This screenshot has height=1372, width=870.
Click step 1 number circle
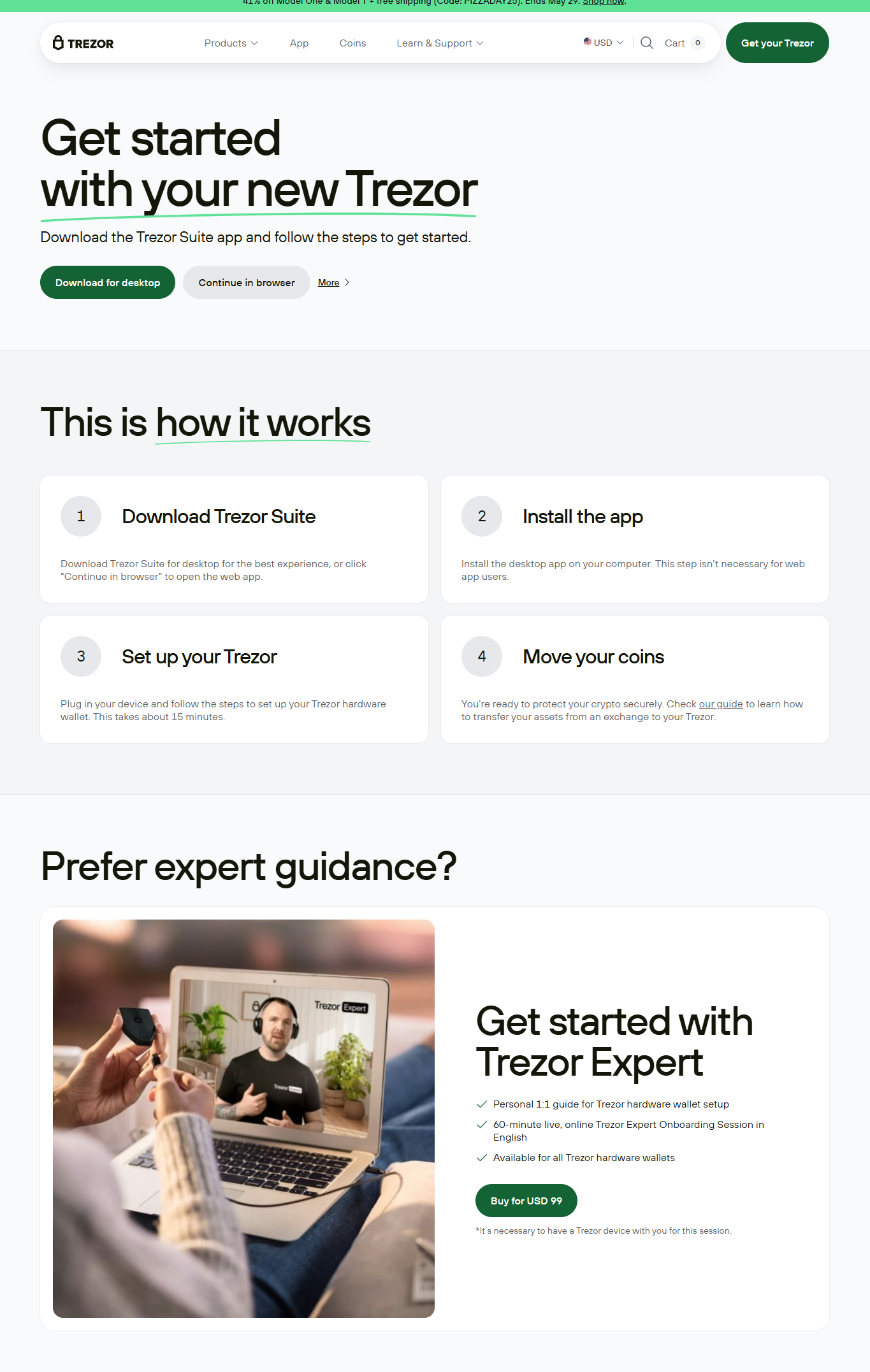click(x=81, y=516)
